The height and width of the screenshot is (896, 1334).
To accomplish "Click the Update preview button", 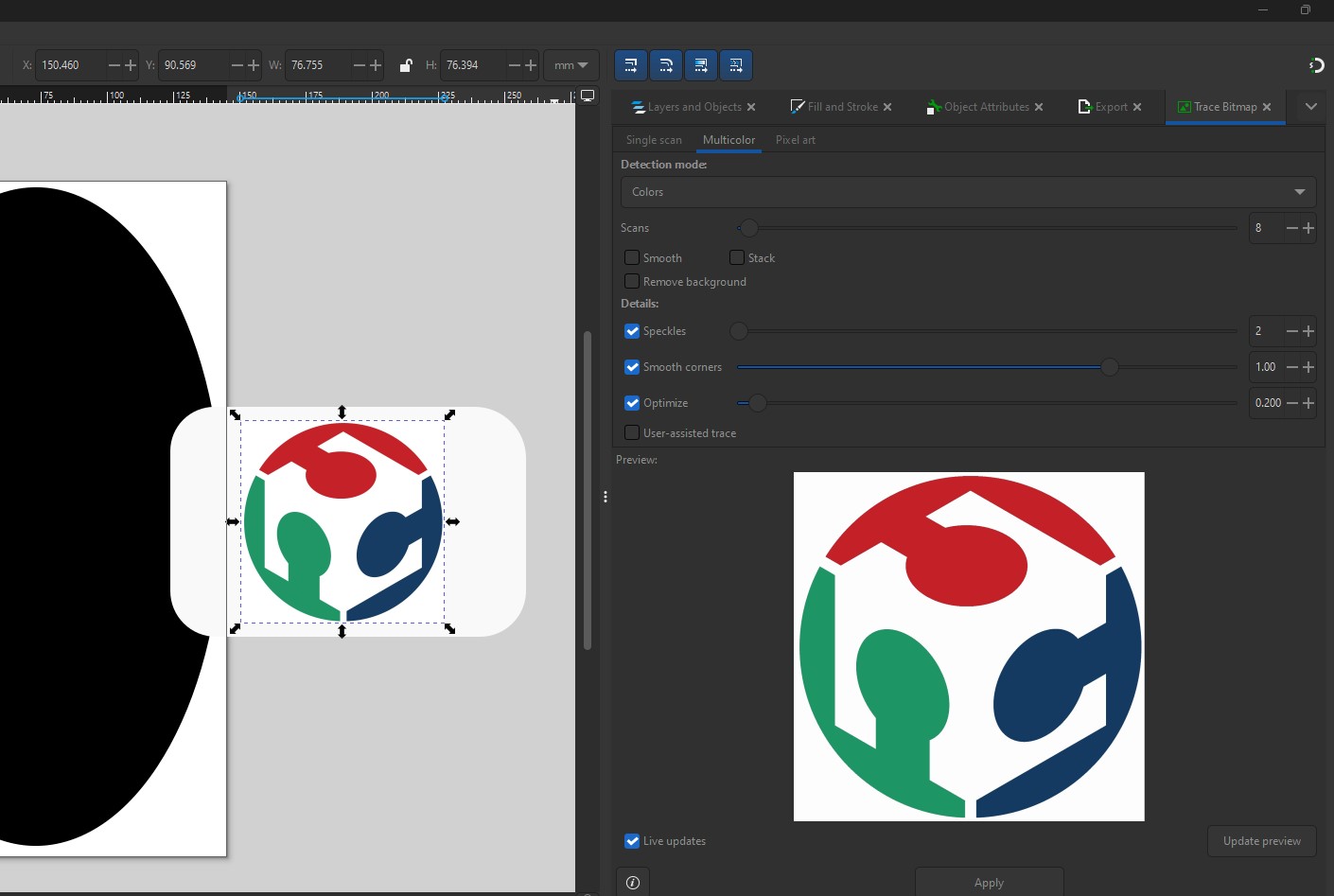I will pyautogui.click(x=1262, y=841).
